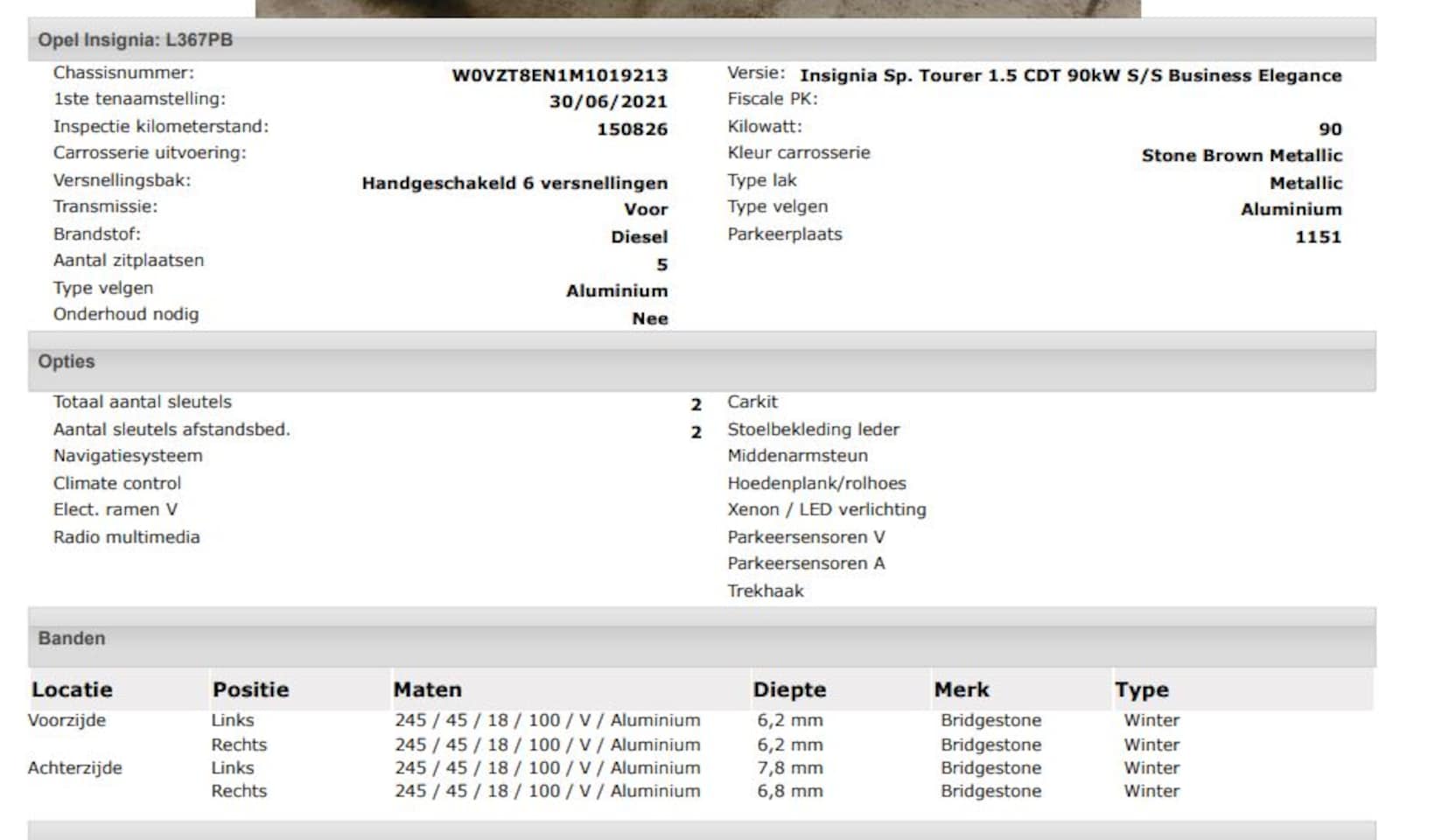
Task: Click the "Locatie" column header
Action: (72, 689)
